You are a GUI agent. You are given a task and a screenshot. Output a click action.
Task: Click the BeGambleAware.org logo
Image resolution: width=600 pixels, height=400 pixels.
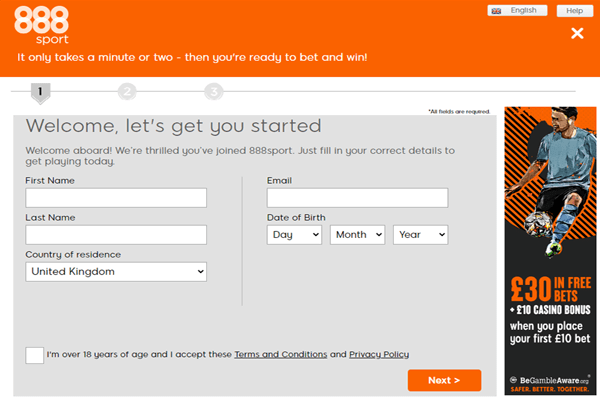tap(550, 380)
